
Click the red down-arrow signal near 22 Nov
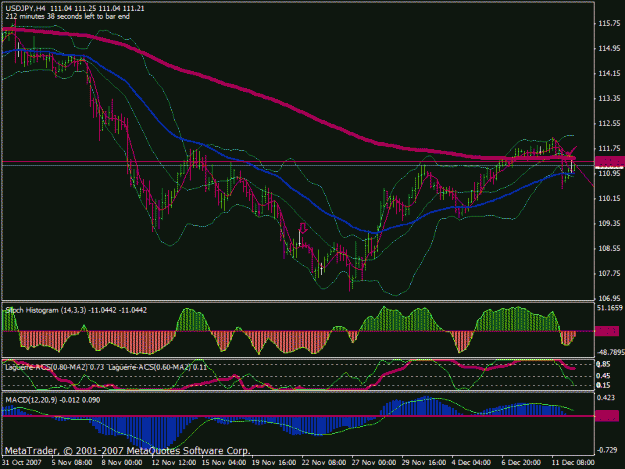coord(303,228)
